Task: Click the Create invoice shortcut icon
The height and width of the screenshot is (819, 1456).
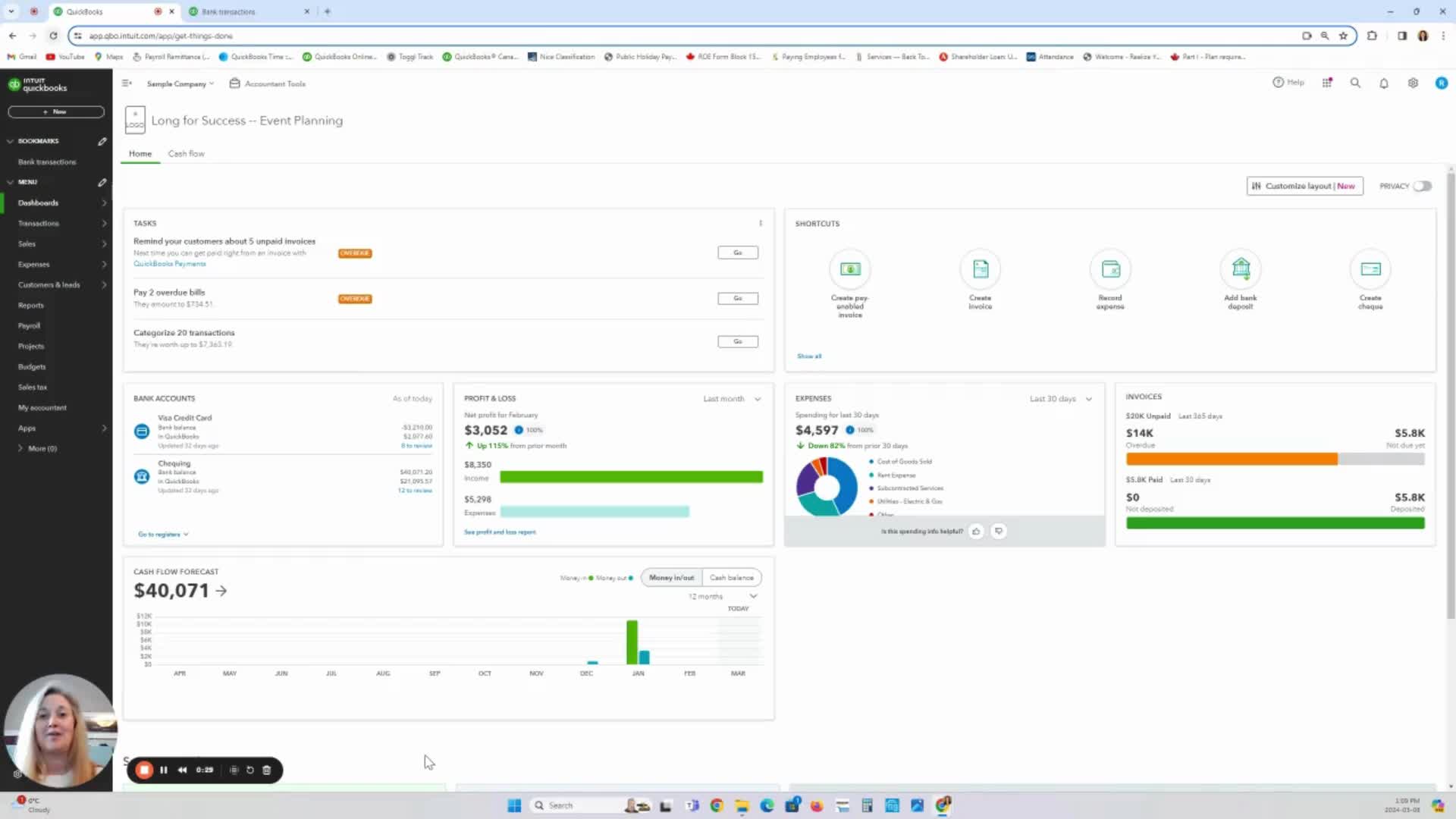Action: tap(981, 269)
